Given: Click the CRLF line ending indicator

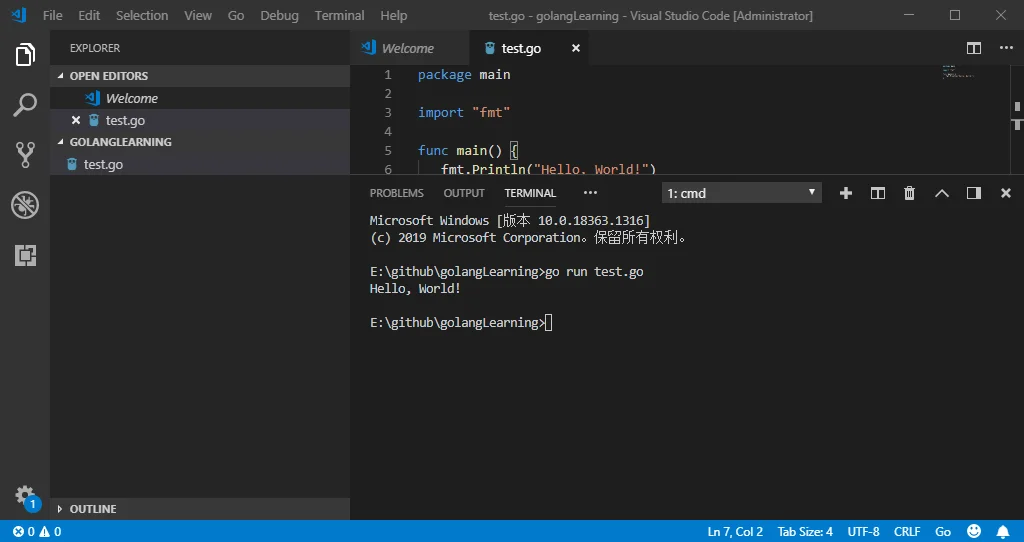Looking at the screenshot, I should (906, 532).
